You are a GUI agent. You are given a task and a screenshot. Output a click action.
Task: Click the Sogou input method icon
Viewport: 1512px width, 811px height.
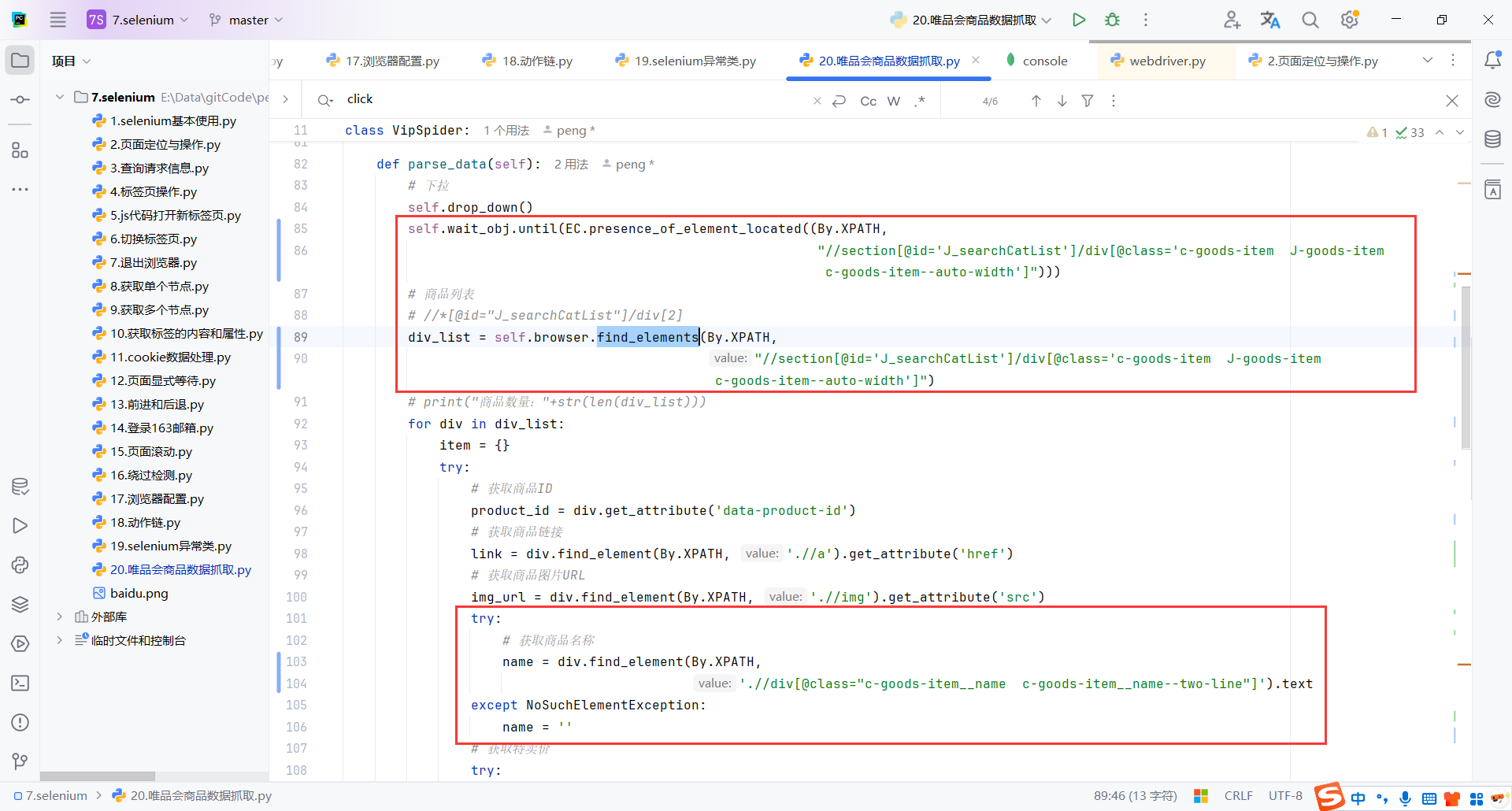tap(1329, 796)
